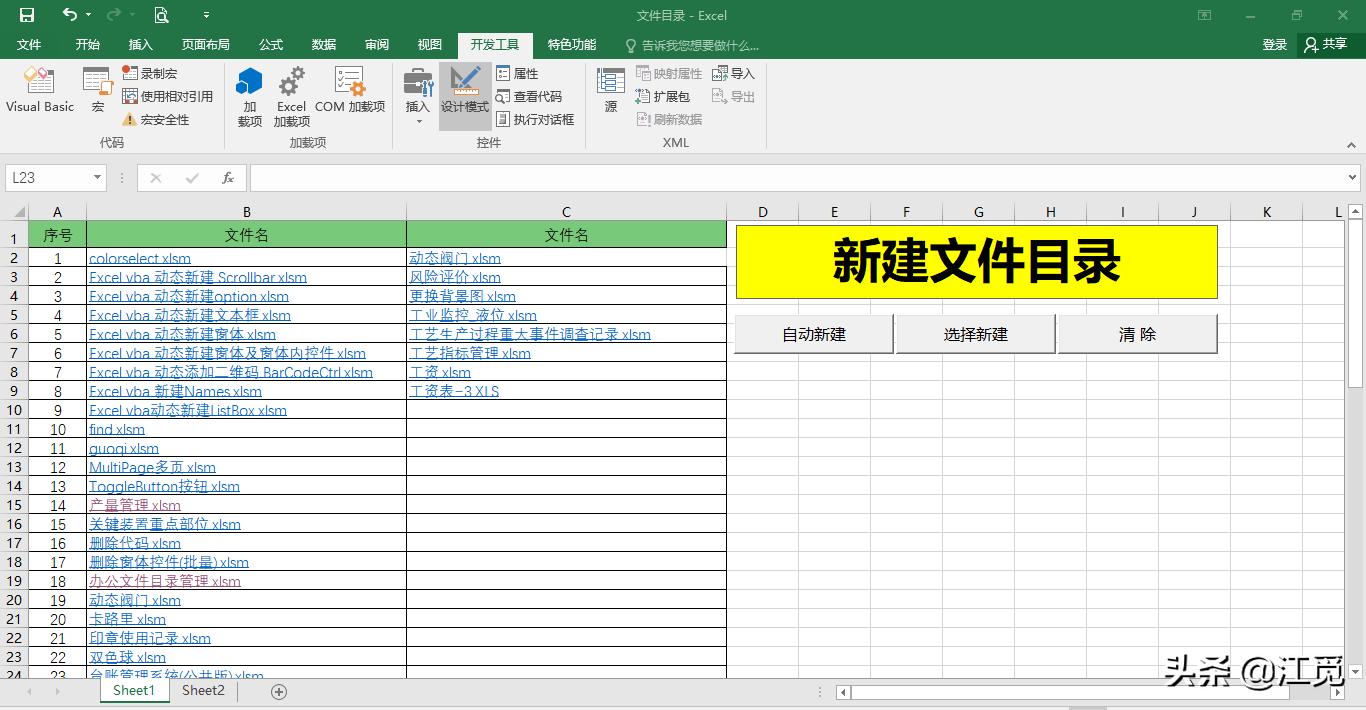Click the 自动新建 button

click(x=813, y=334)
